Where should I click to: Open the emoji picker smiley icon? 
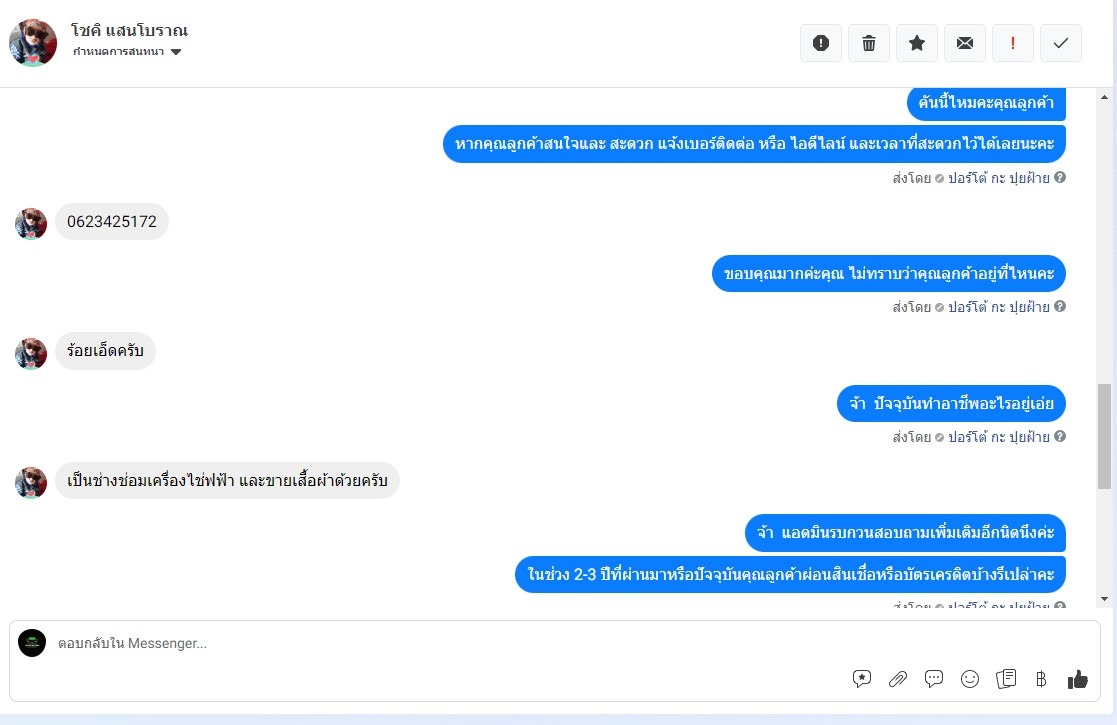coord(970,679)
